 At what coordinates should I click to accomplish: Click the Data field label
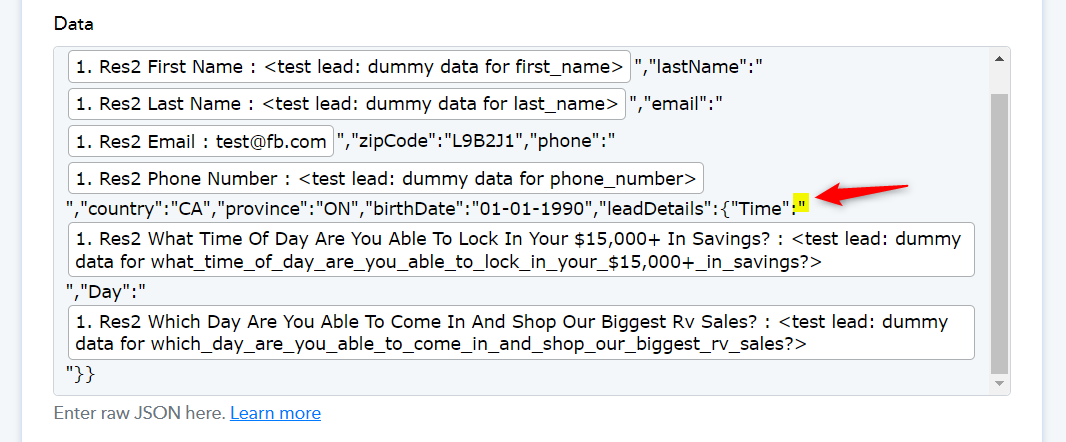[x=73, y=24]
